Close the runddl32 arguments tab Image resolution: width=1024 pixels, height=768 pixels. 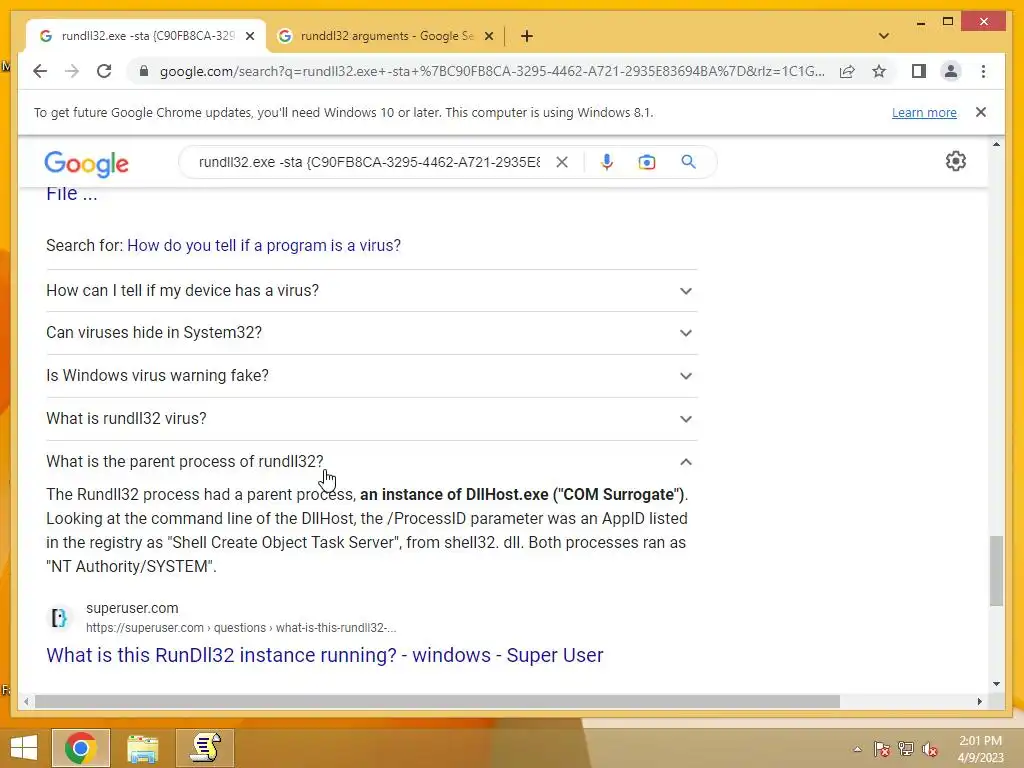pos(488,36)
